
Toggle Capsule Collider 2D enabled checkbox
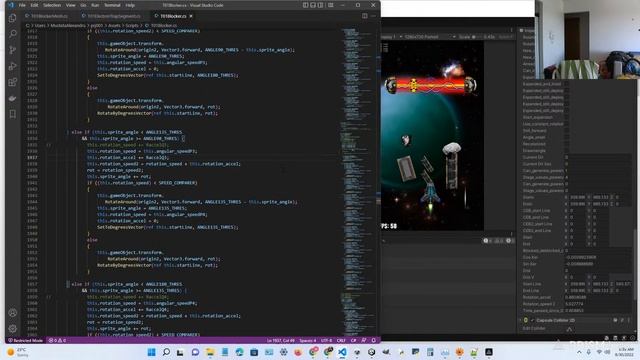pos(532,320)
